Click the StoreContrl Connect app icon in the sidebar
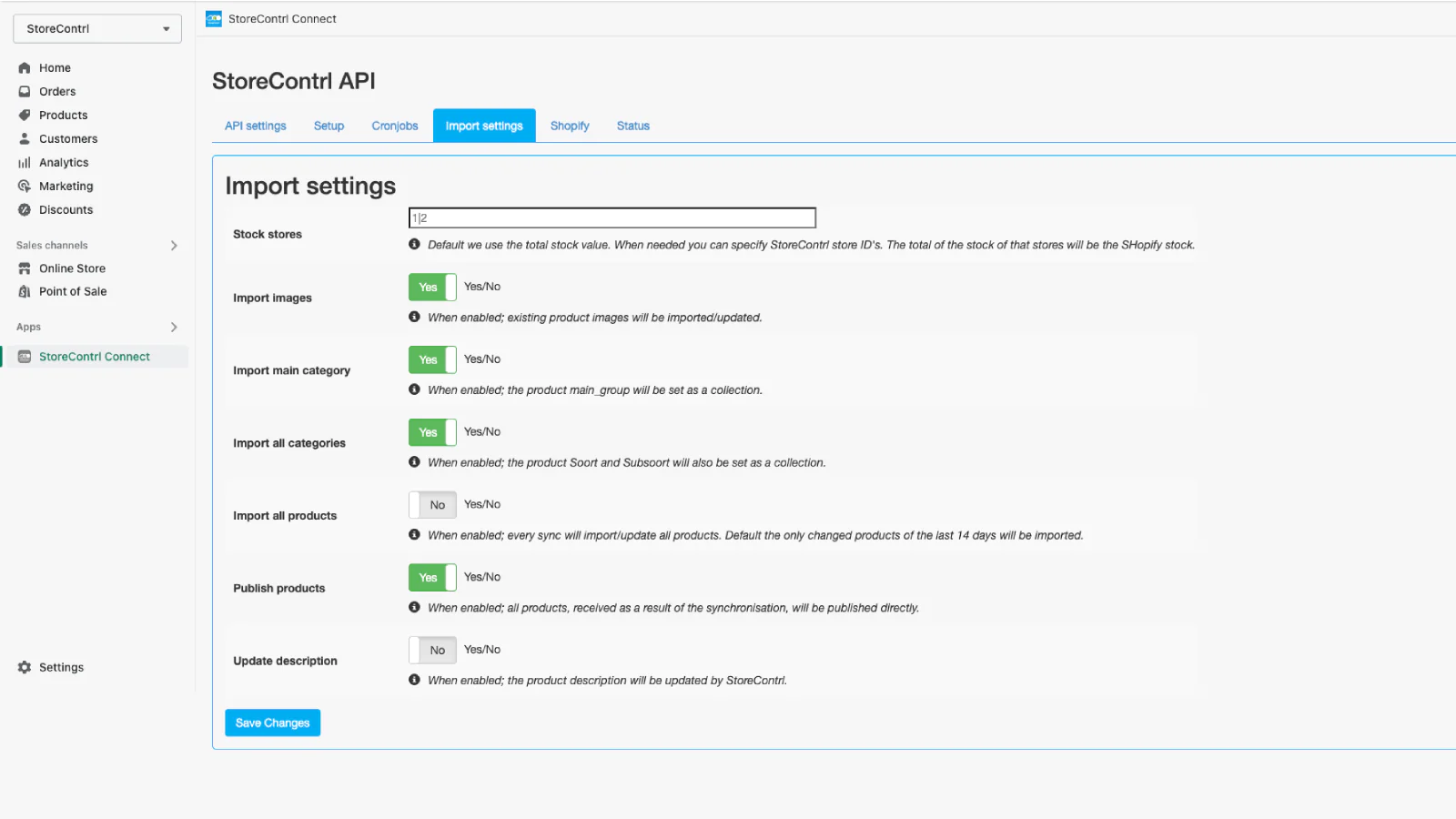The width and height of the screenshot is (1456, 819). coord(25,357)
